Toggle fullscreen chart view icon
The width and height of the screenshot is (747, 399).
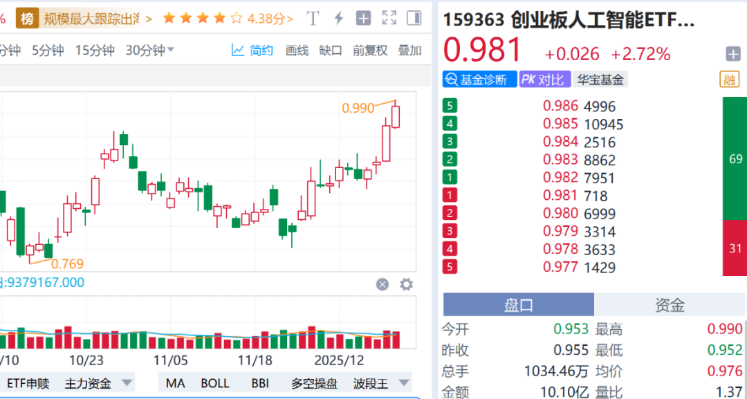pyautogui.click(x=389, y=18)
